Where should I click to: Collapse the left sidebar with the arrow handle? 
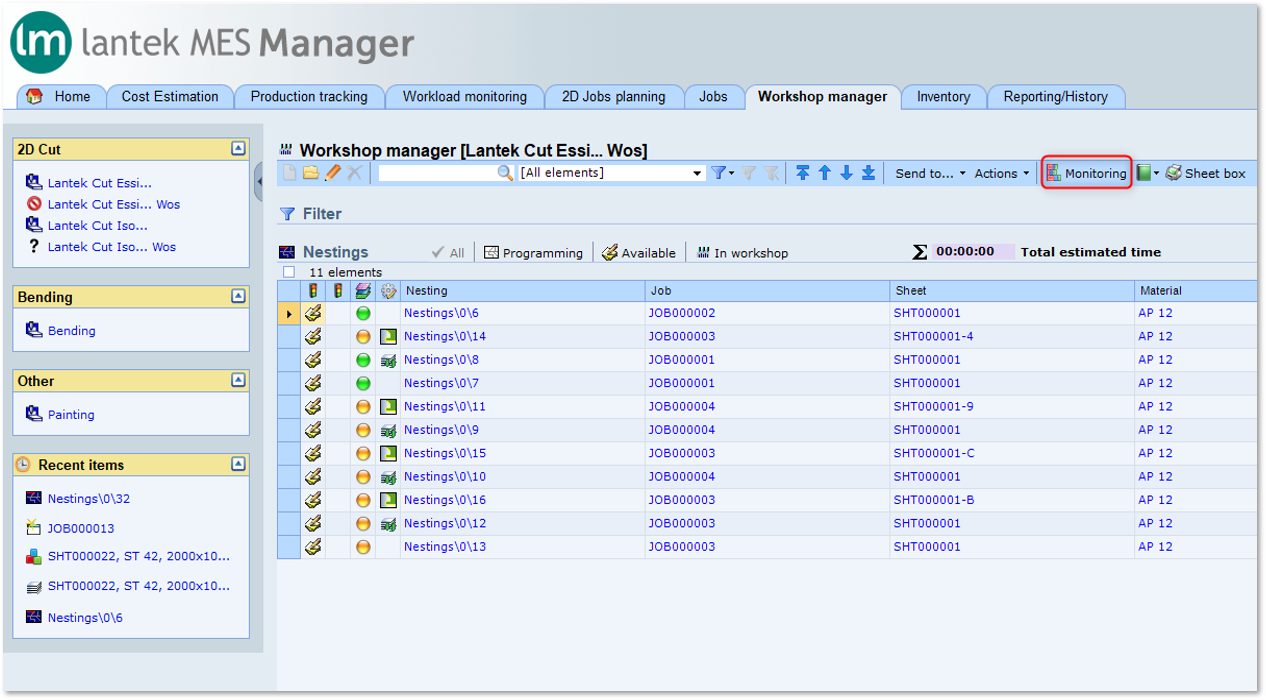pos(259,181)
